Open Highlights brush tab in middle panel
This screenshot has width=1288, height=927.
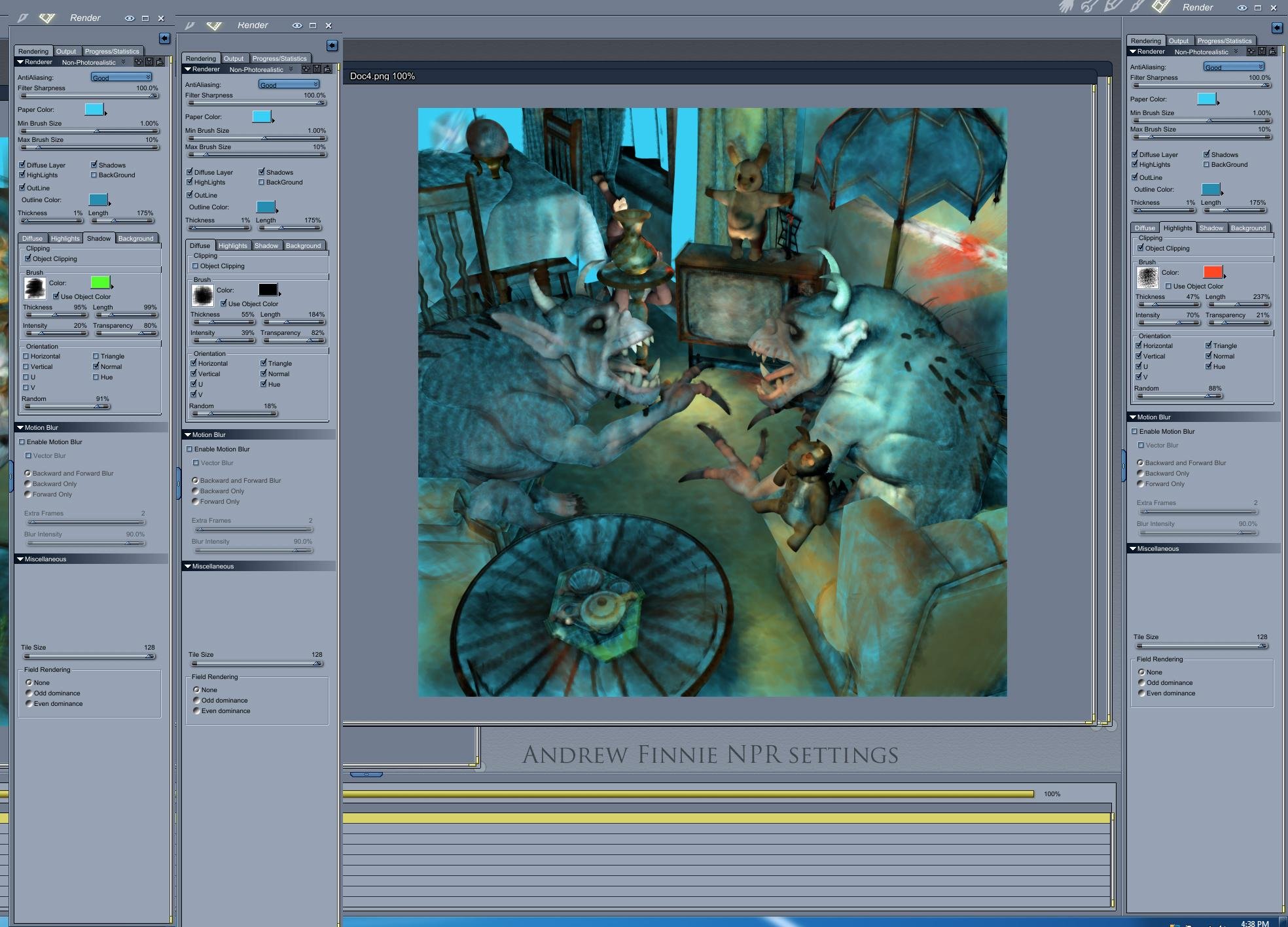pos(232,245)
